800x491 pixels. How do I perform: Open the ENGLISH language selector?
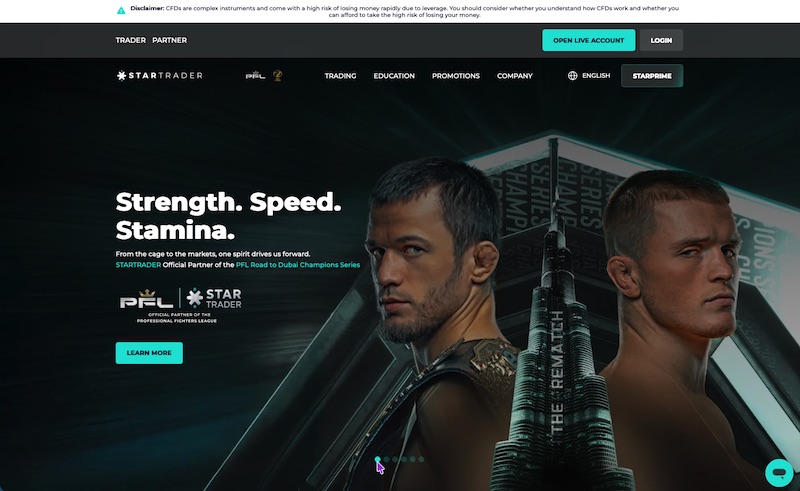click(x=596, y=76)
